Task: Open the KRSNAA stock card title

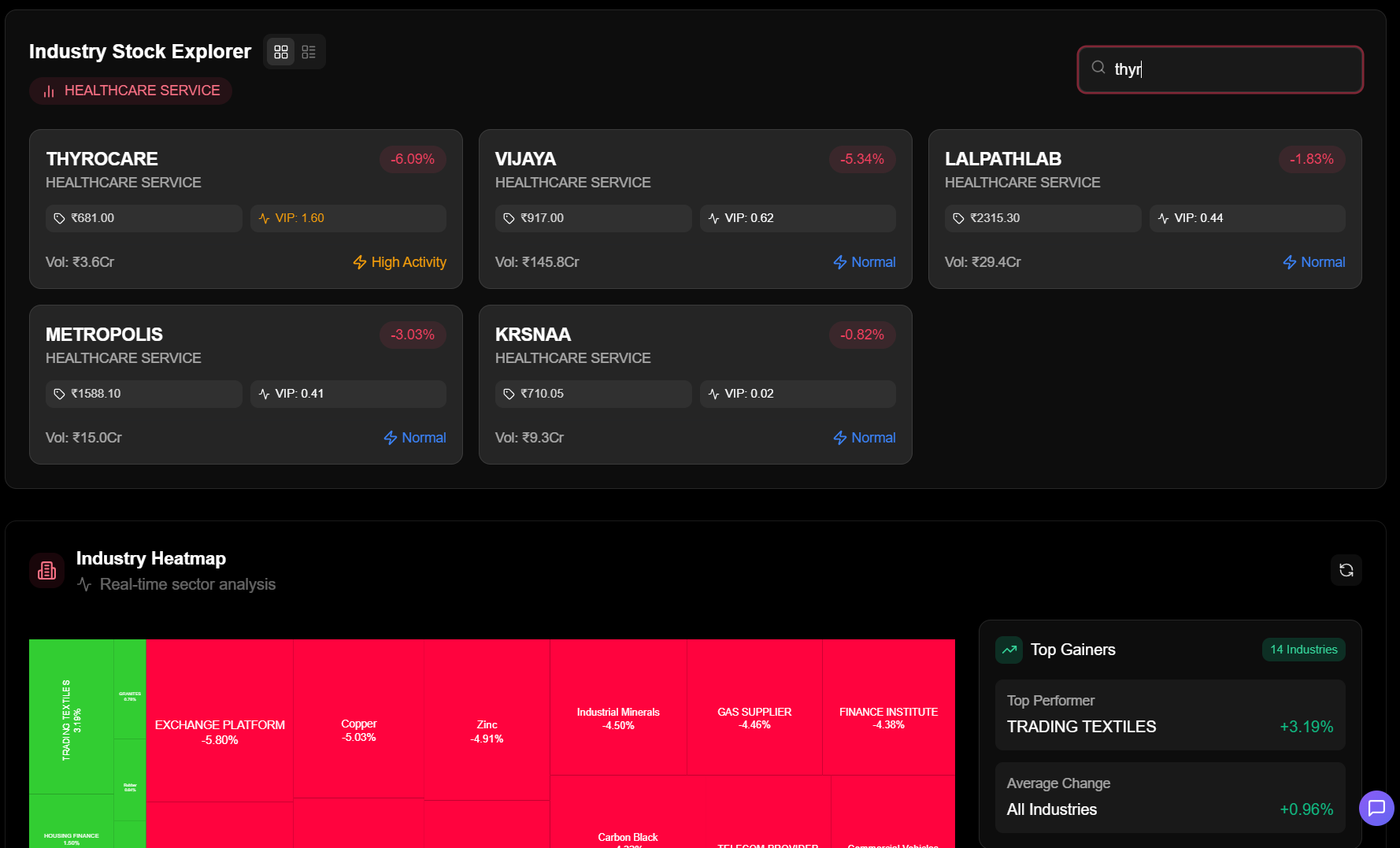Action: click(x=533, y=335)
